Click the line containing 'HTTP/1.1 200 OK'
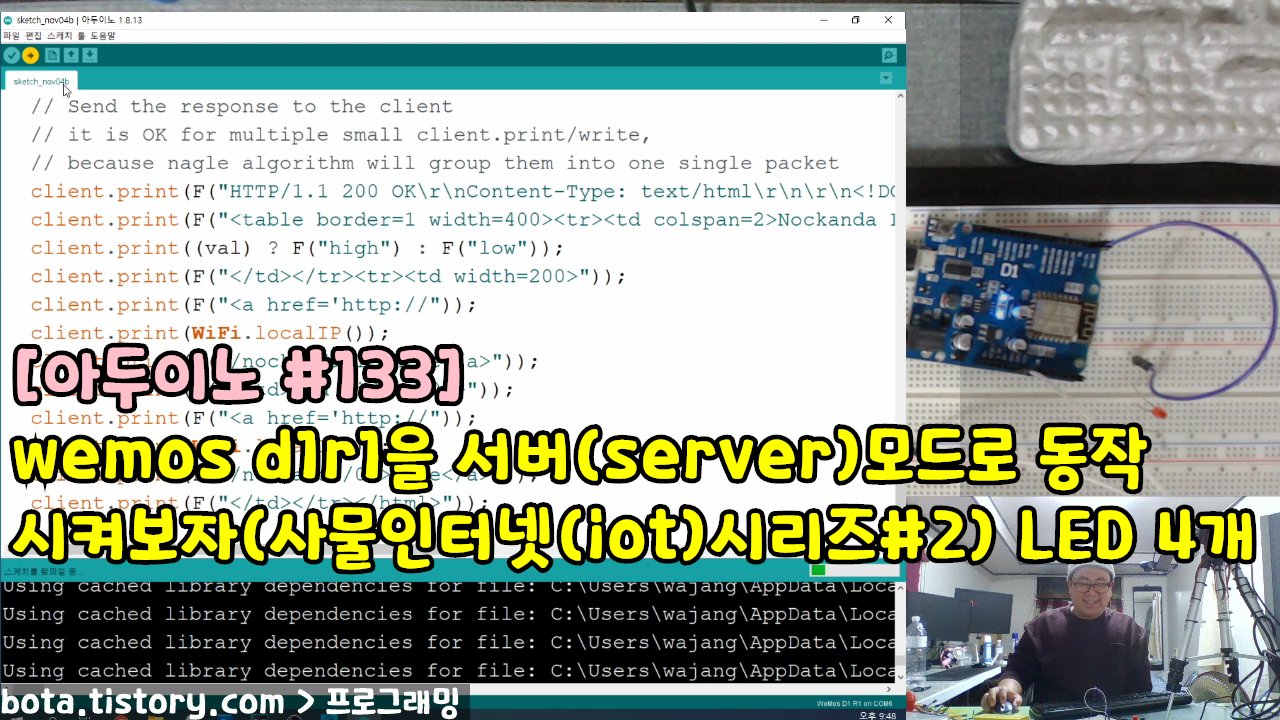This screenshot has width=1280, height=720. [463, 191]
